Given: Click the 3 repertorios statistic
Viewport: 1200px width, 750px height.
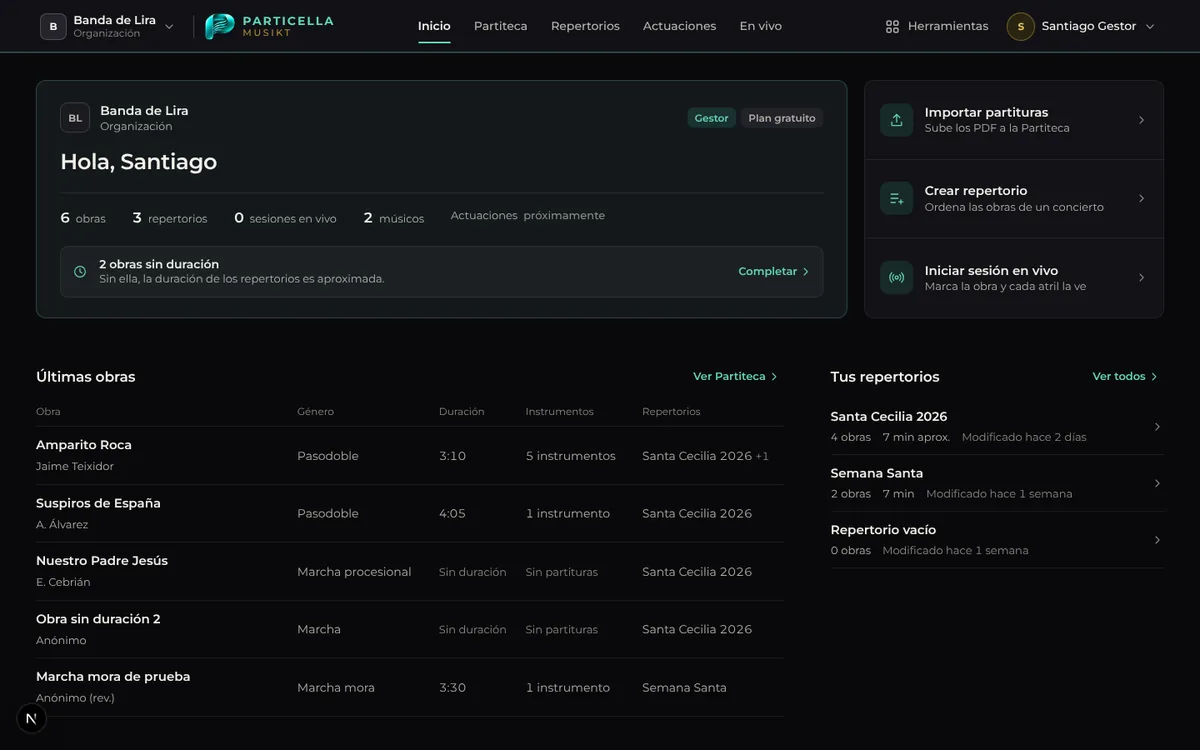Looking at the screenshot, I should pyautogui.click(x=170, y=218).
